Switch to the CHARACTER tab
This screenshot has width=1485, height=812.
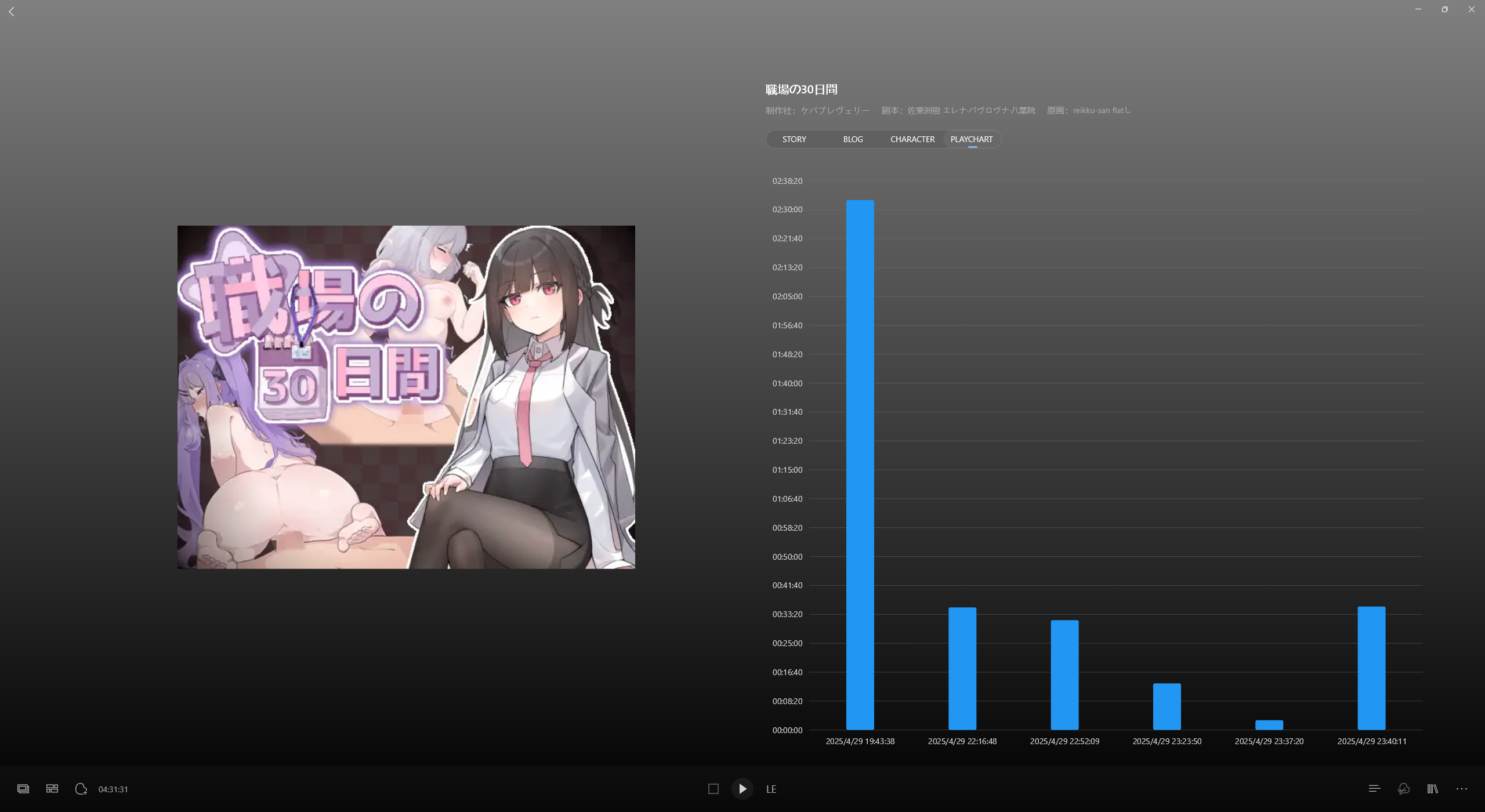coord(912,139)
